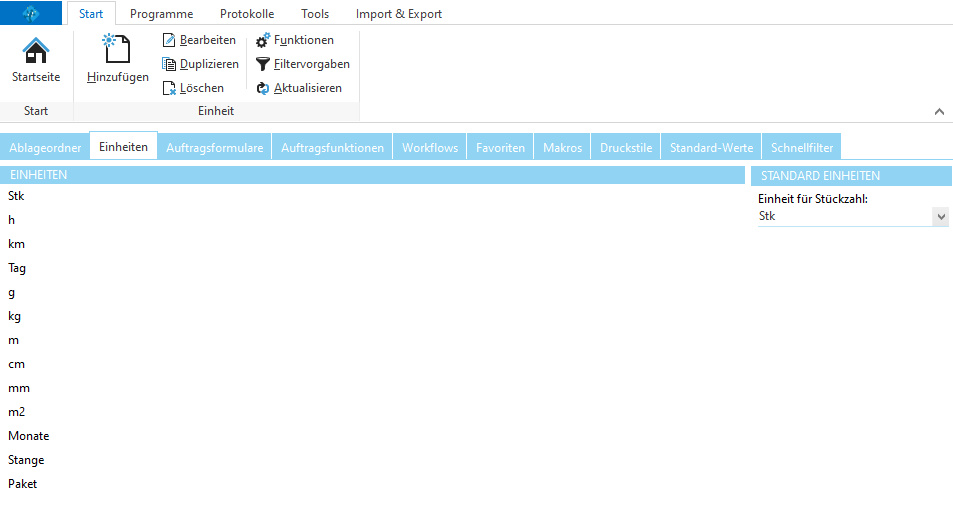This screenshot has width=953, height=514.
Task: Click the Löschen delete icon
Action: (x=169, y=88)
